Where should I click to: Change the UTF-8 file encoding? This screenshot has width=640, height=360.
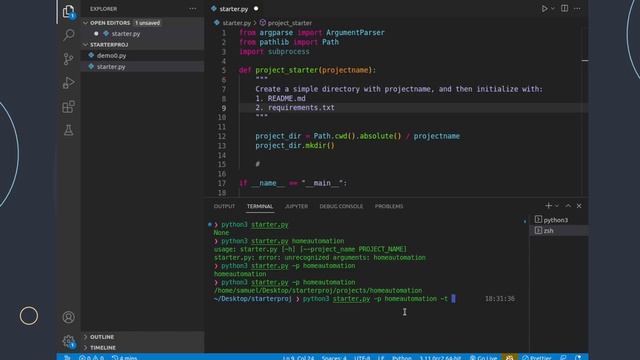coord(362,357)
